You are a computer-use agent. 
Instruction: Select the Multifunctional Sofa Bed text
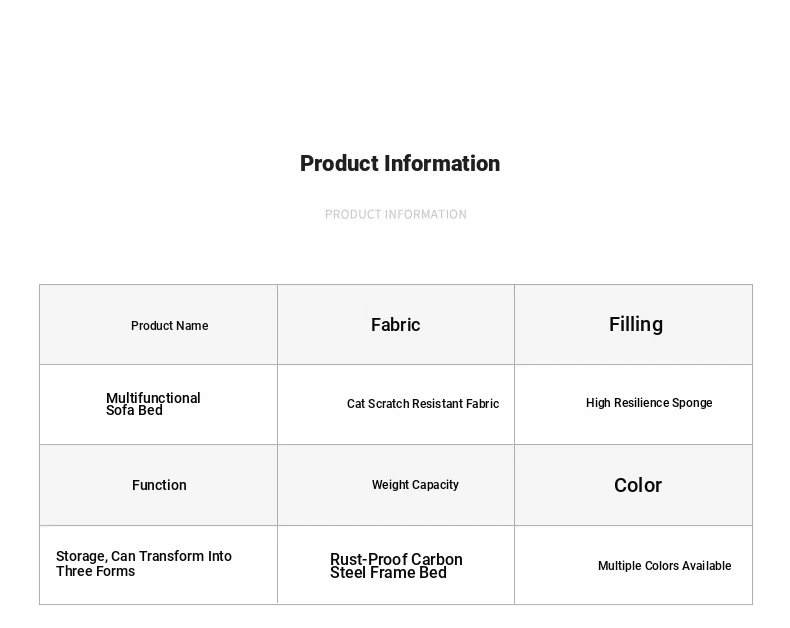click(x=153, y=404)
